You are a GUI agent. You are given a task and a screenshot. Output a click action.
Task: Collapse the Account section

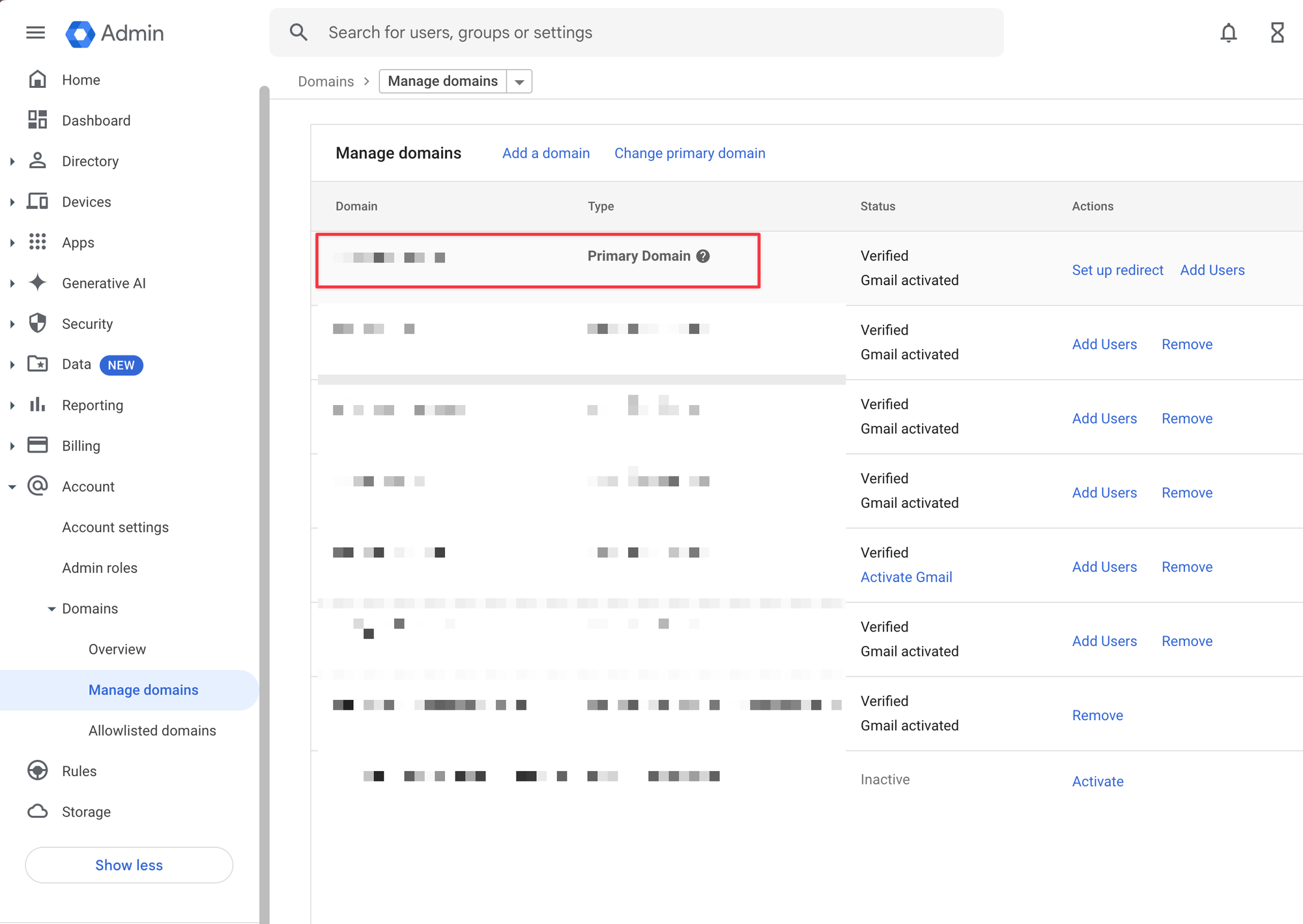coord(12,486)
